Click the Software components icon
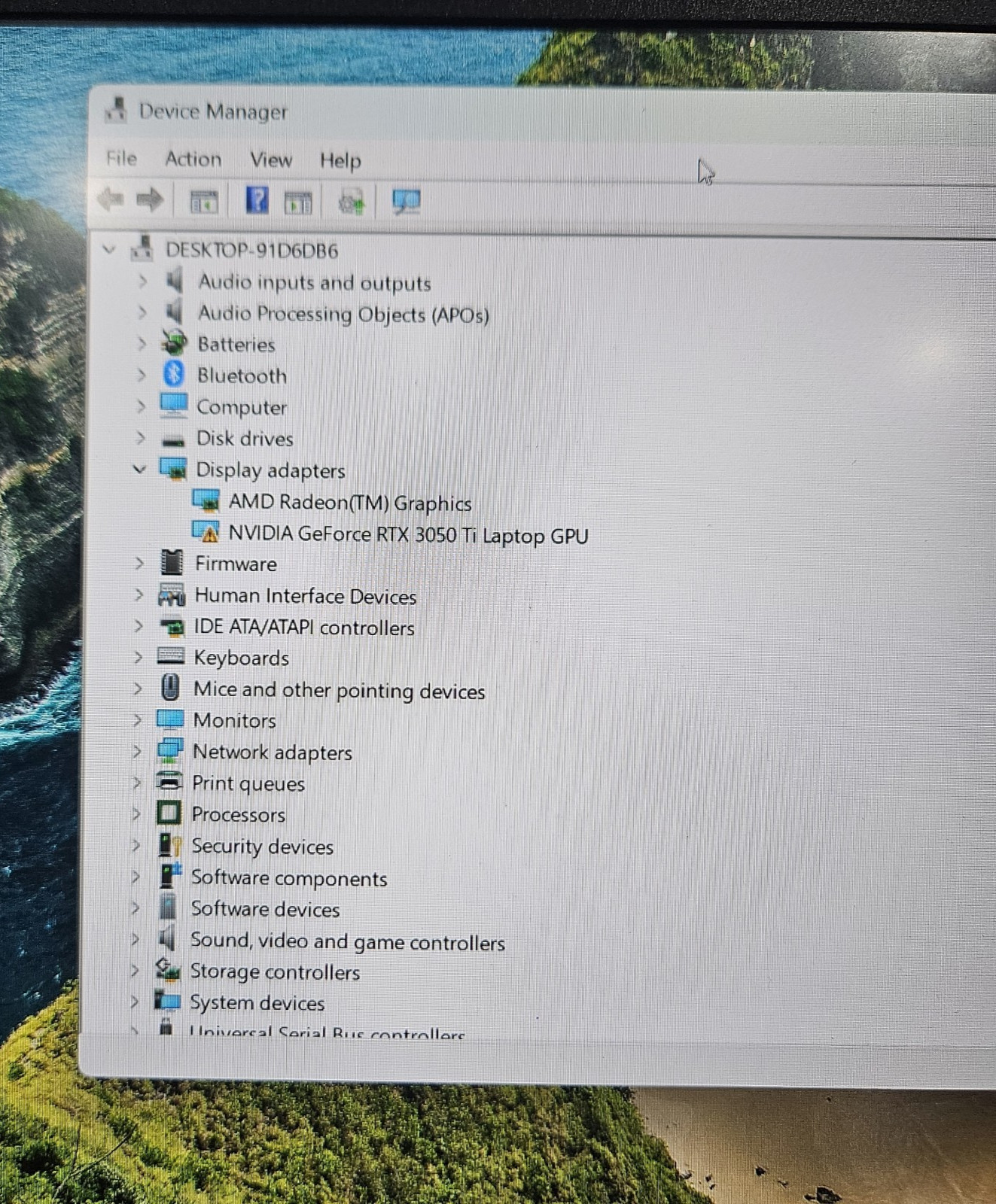This screenshot has width=996, height=1204. pos(169,875)
